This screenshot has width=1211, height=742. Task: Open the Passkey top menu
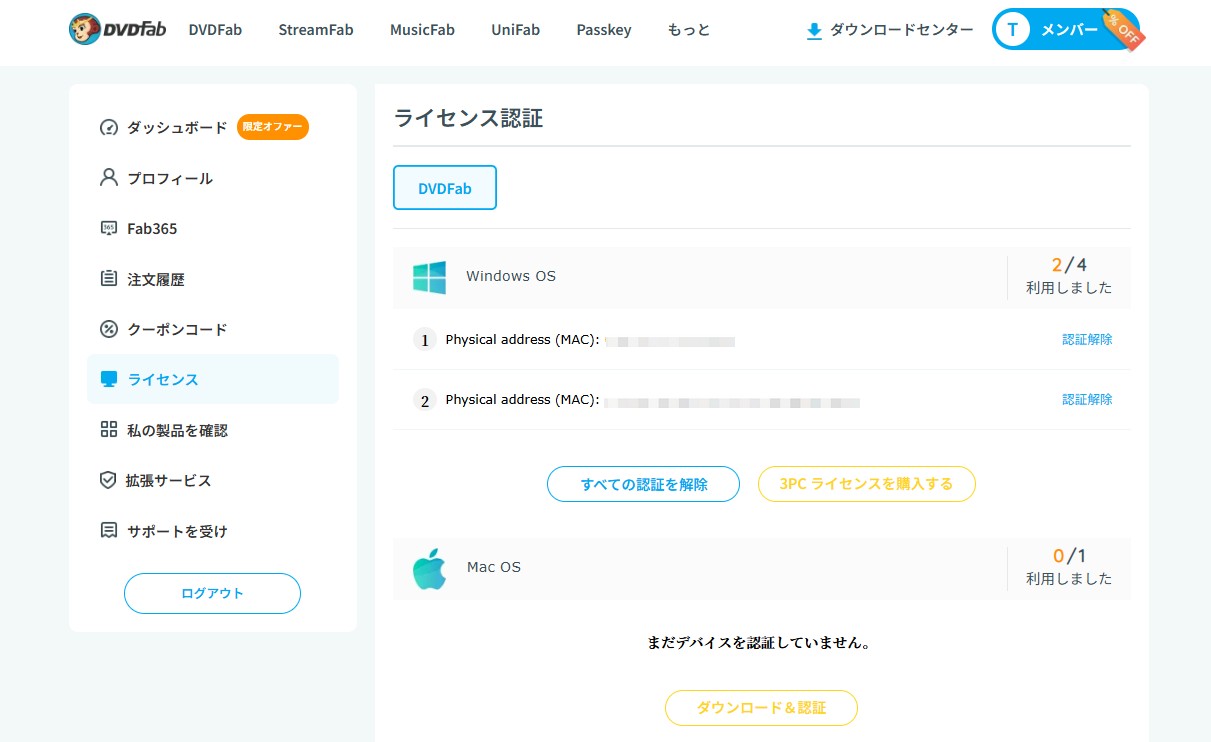tap(604, 30)
